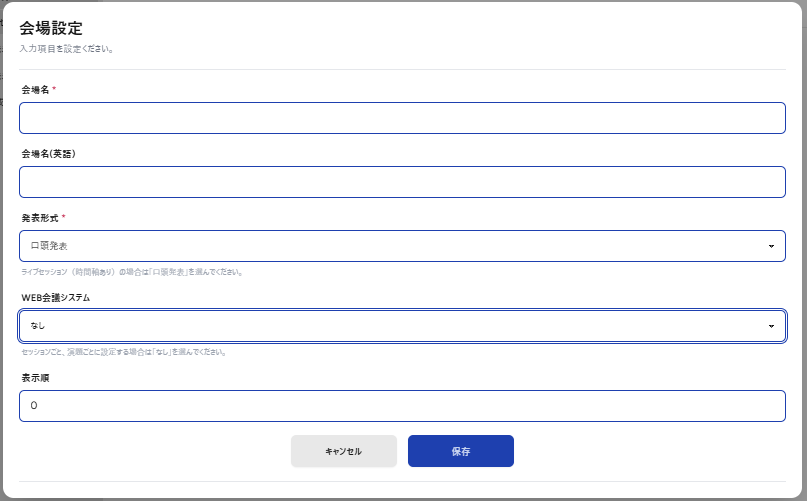Click the arrow icon on 発表形式 select

(x=771, y=246)
